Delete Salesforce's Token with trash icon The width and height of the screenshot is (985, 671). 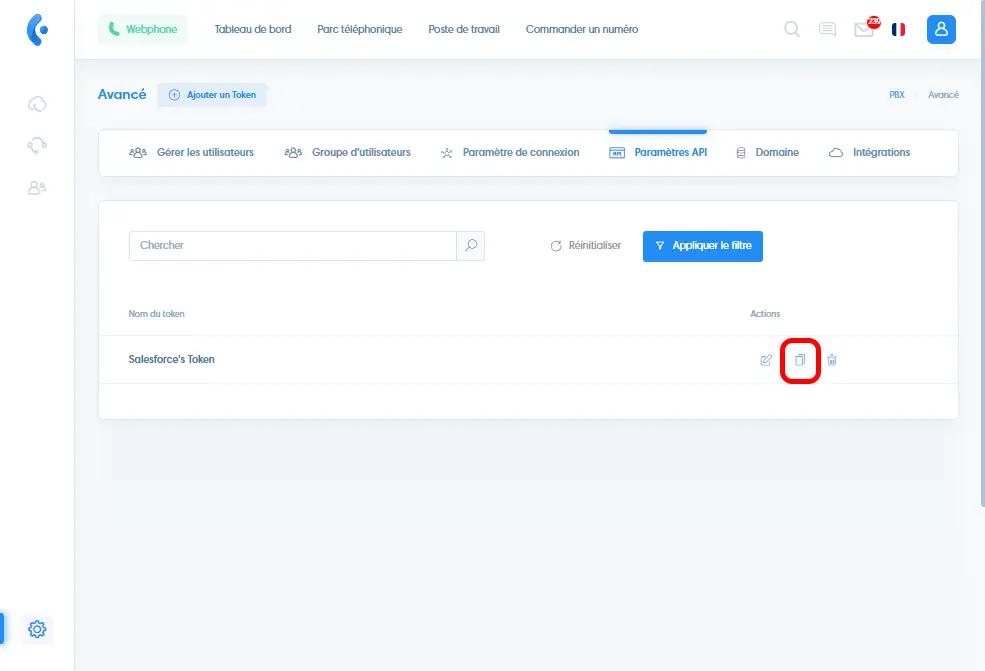832,360
